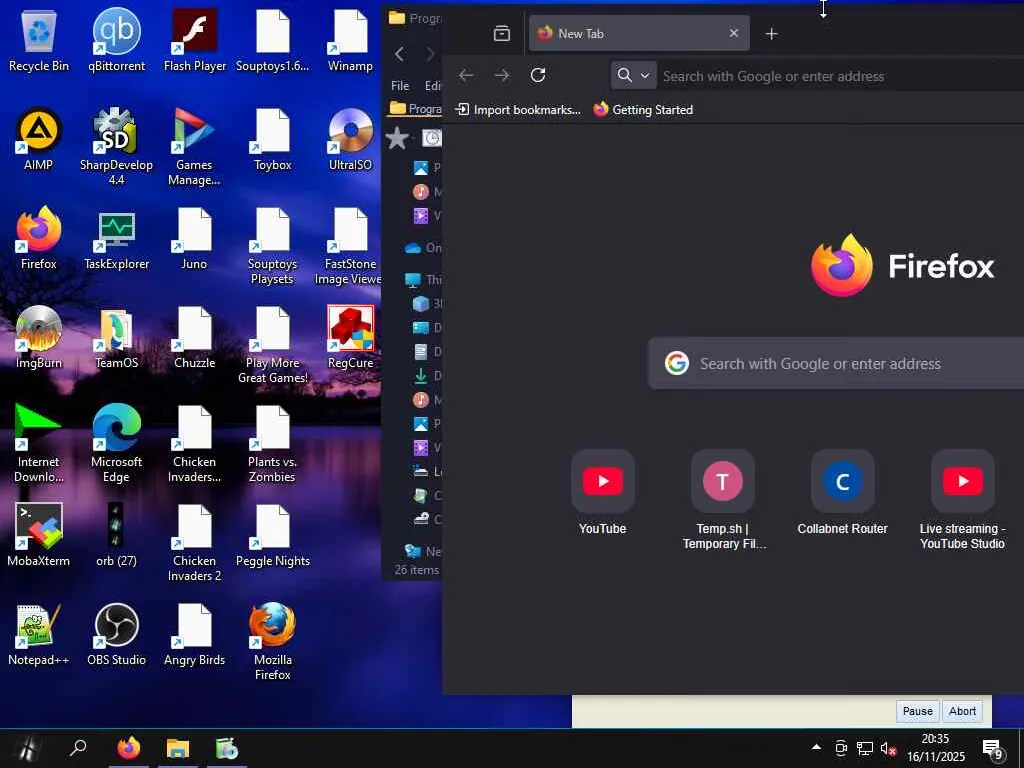Viewport: 1024px width, 768px height.
Task: Switch to Firefox on the taskbar
Action: tap(129, 748)
